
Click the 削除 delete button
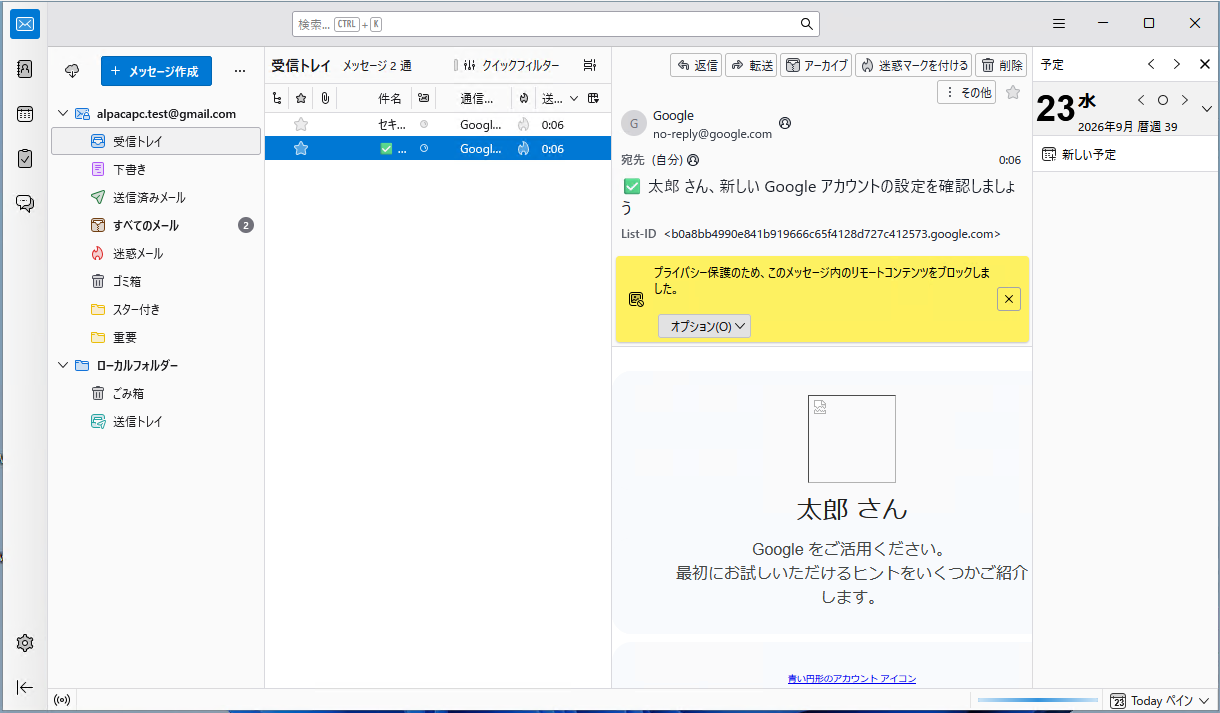click(x=1001, y=65)
